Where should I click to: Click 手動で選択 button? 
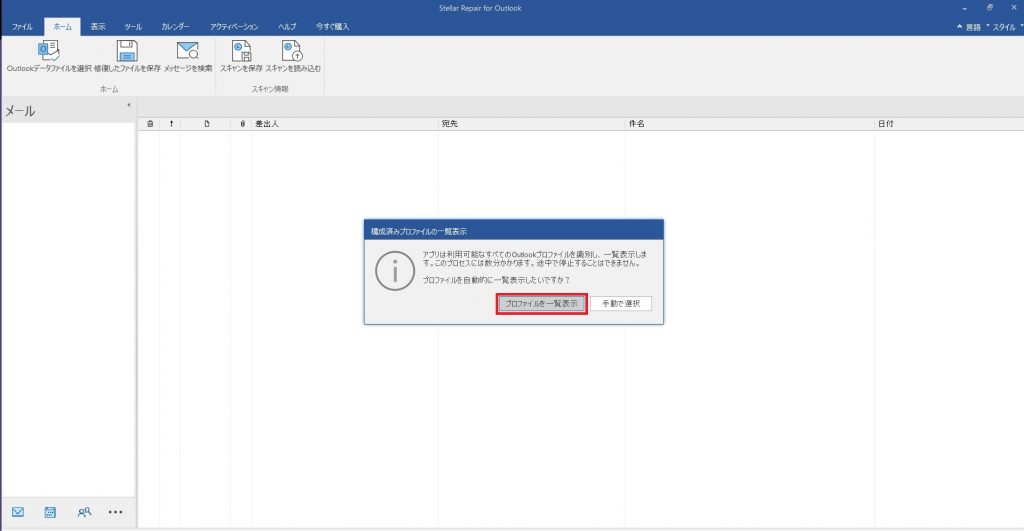[621, 304]
